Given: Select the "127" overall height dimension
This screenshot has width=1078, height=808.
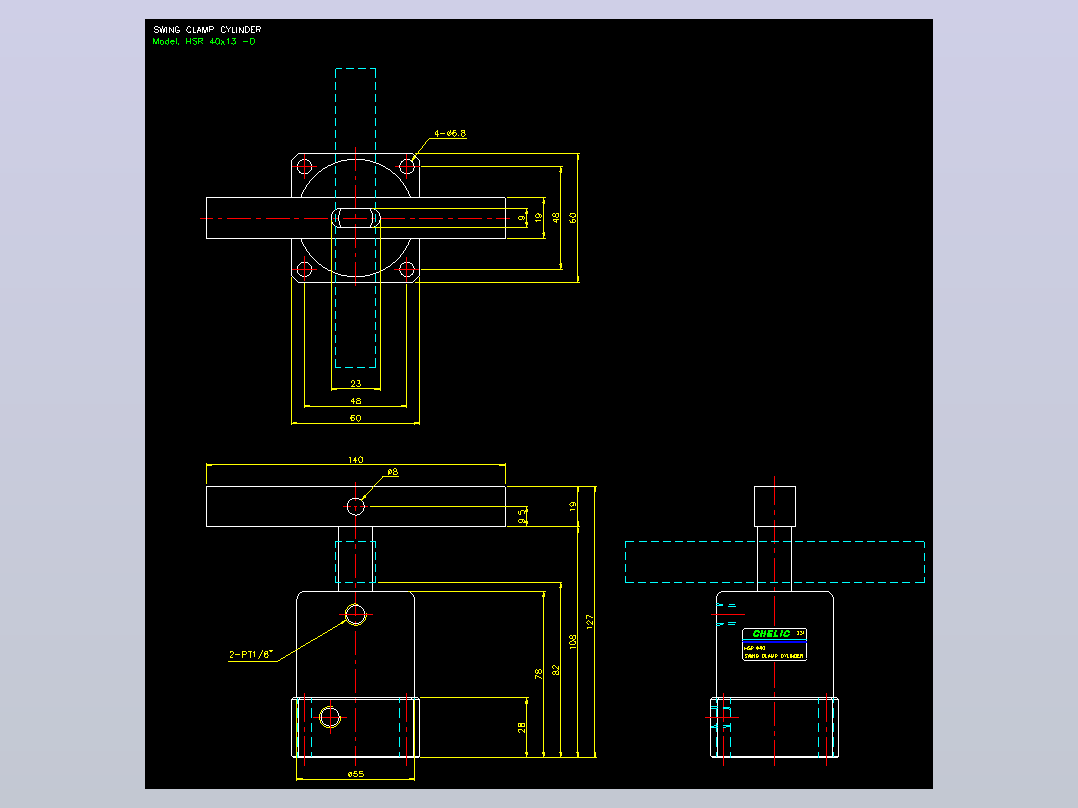Looking at the screenshot, I should tap(589, 622).
